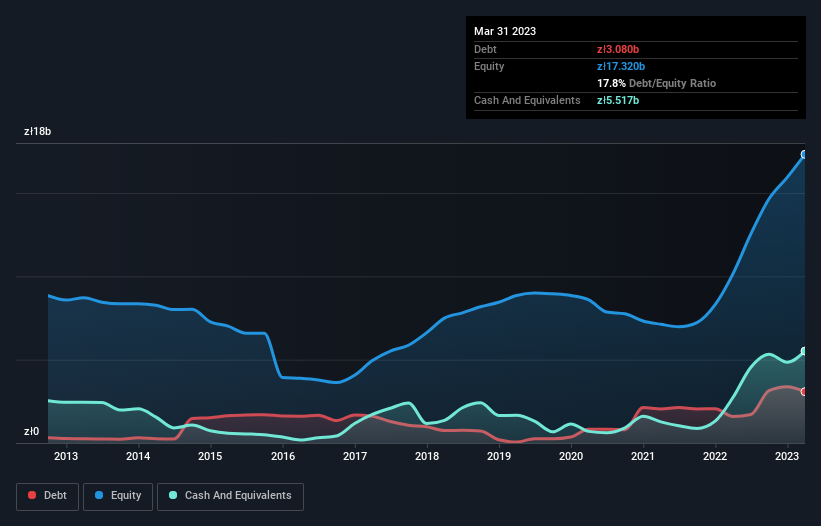Select the 2013 x-axis label
Image resolution: width=821 pixels, height=526 pixels.
pyautogui.click(x=66, y=456)
